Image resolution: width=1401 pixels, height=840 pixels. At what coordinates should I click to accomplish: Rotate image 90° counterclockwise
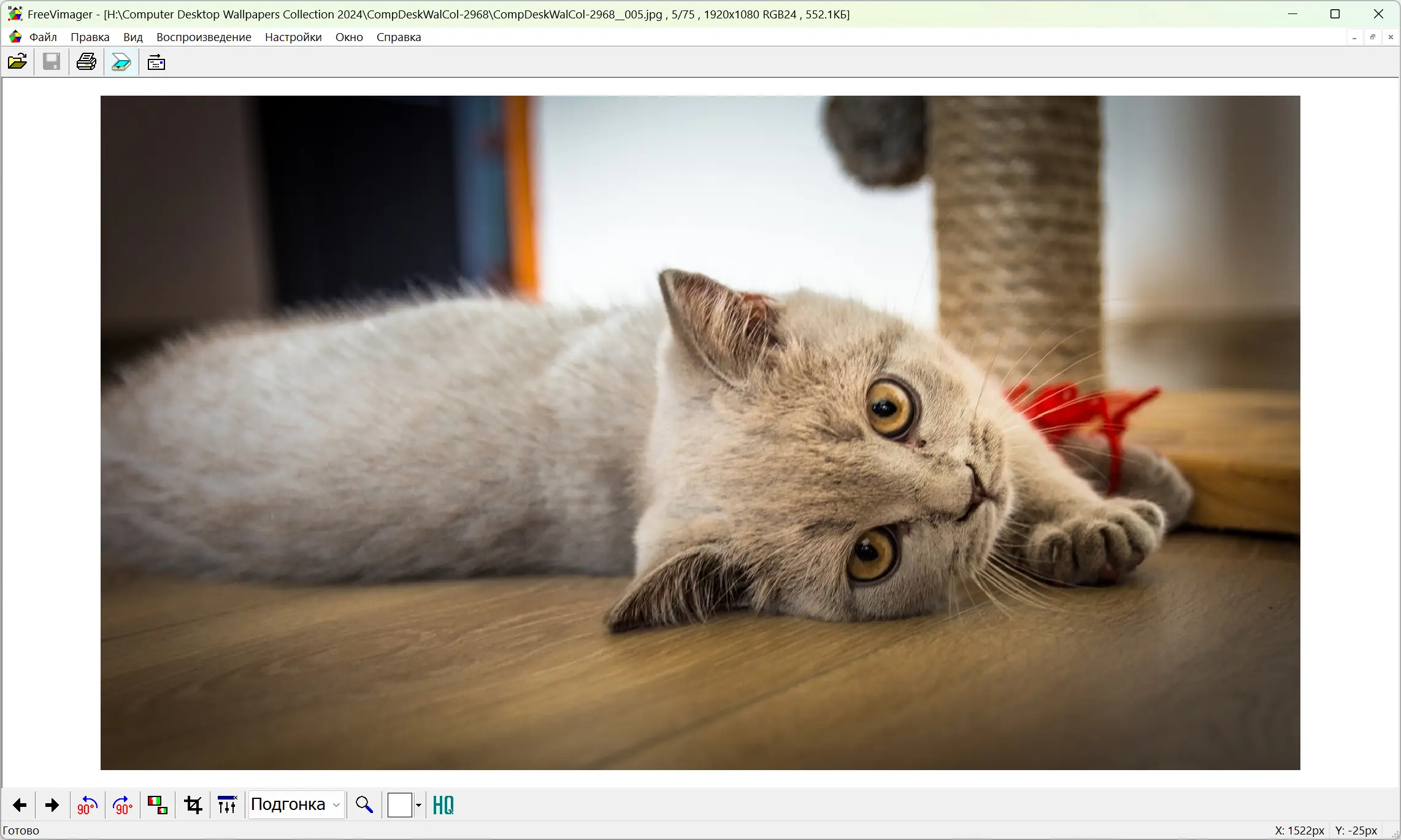[87, 805]
